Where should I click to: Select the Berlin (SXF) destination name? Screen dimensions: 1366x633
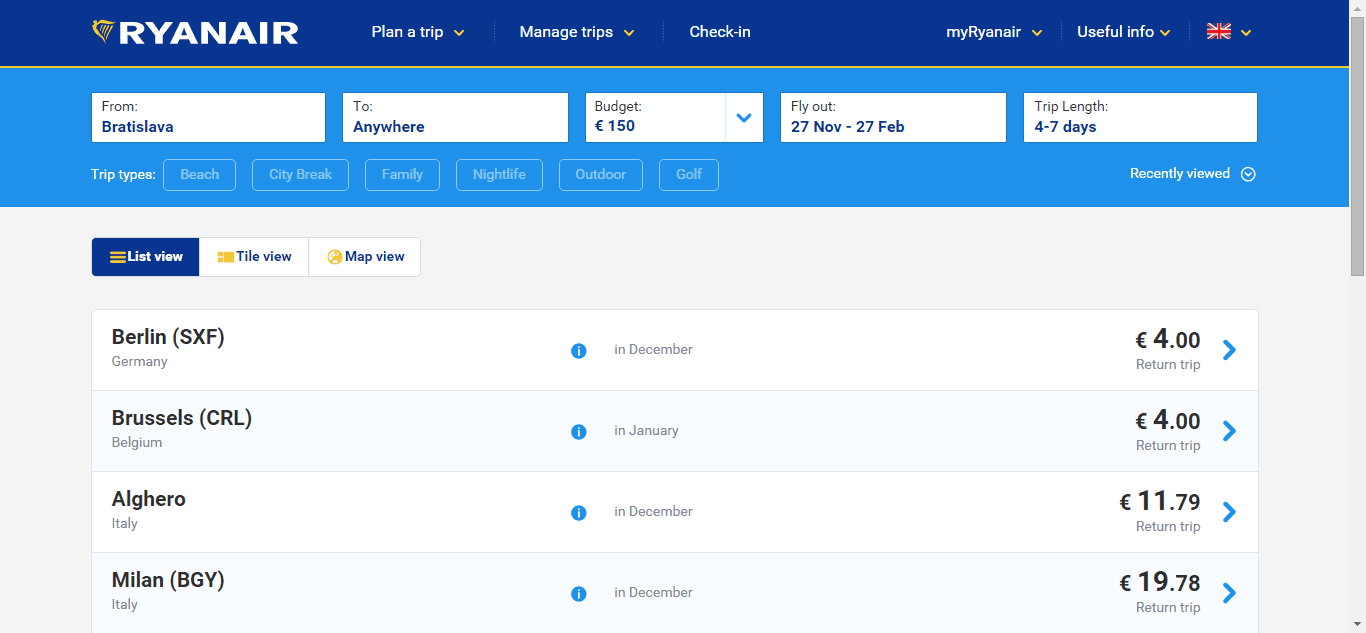[168, 337]
